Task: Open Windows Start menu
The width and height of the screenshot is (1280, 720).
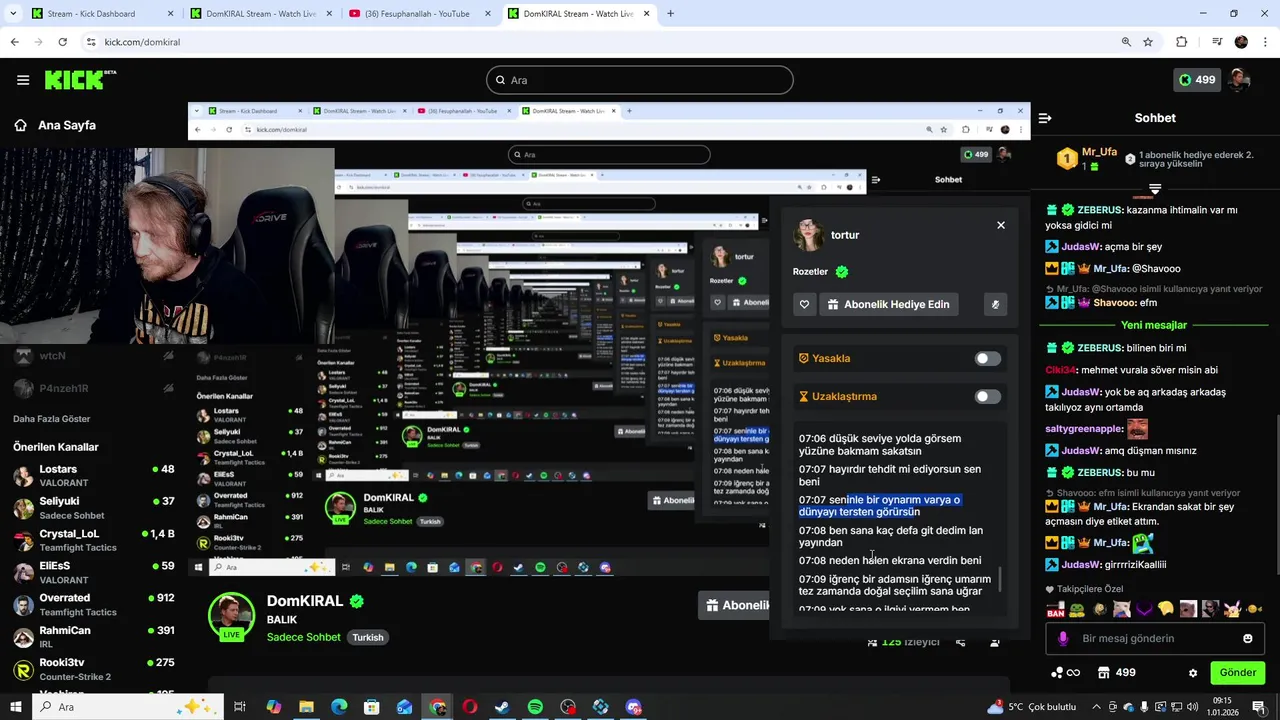Action: [15, 707]
